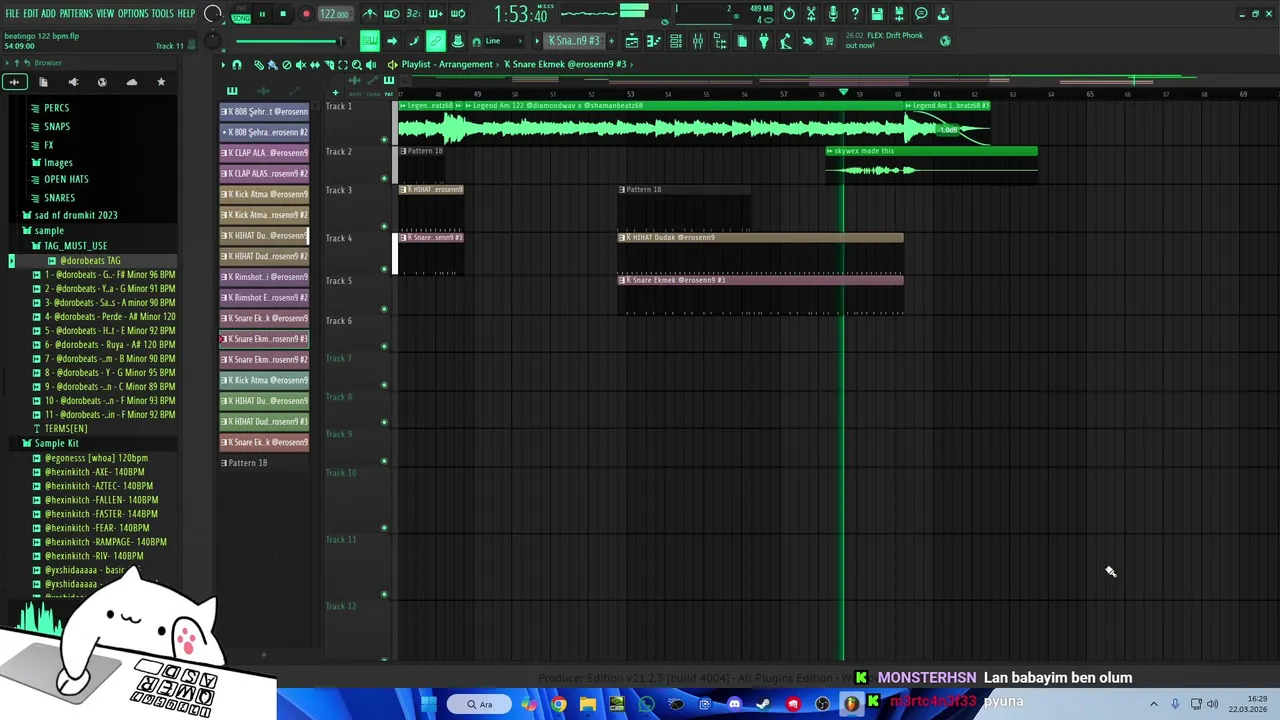Click the audio editor scissors icon
1280x720 pixels.
[811, 14]
